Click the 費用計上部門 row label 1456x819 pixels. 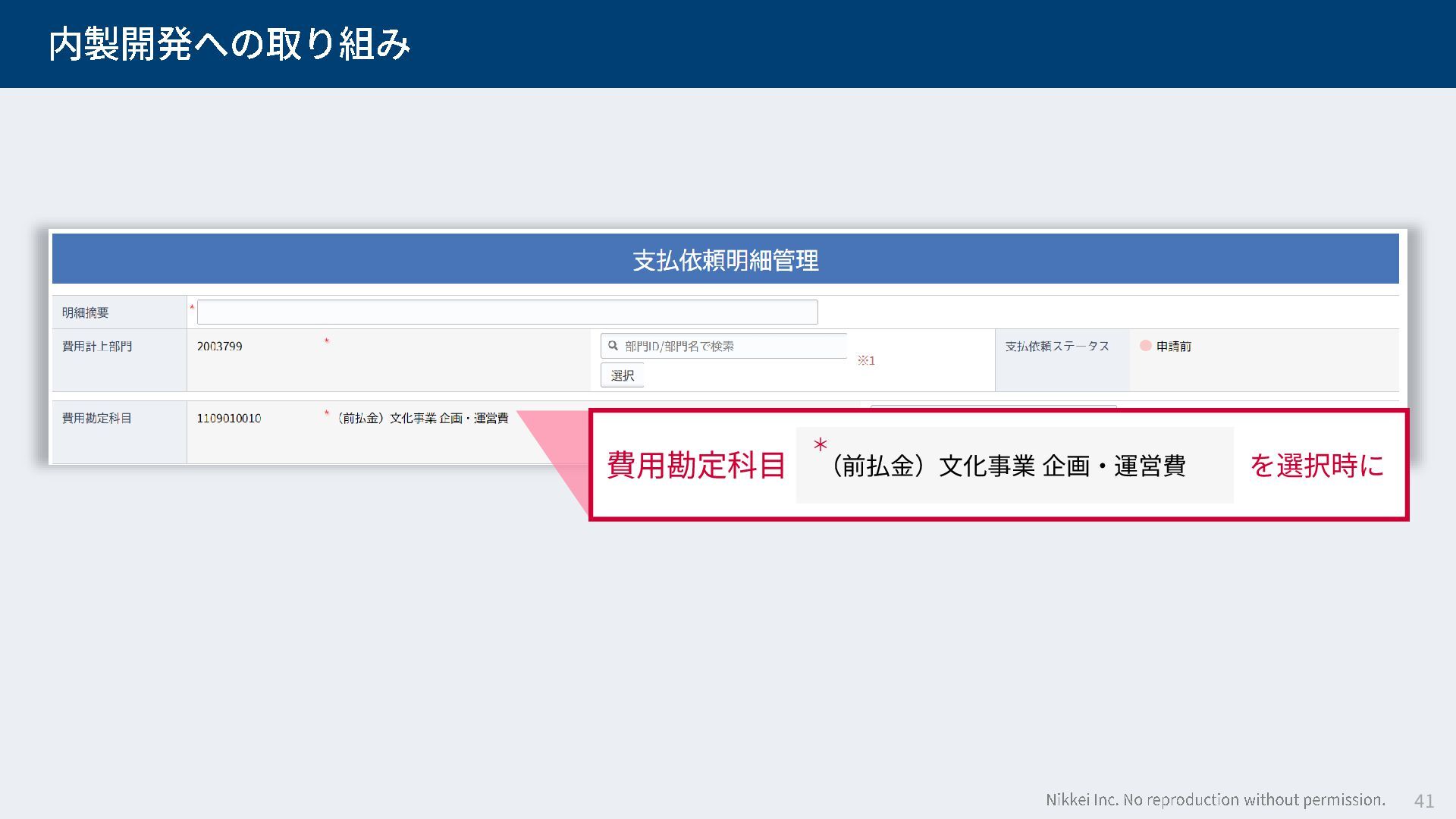pos(97,346)
